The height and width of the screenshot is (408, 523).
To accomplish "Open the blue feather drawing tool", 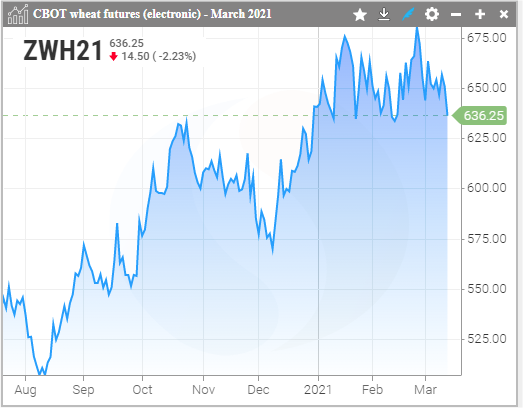I will (408, 15).
